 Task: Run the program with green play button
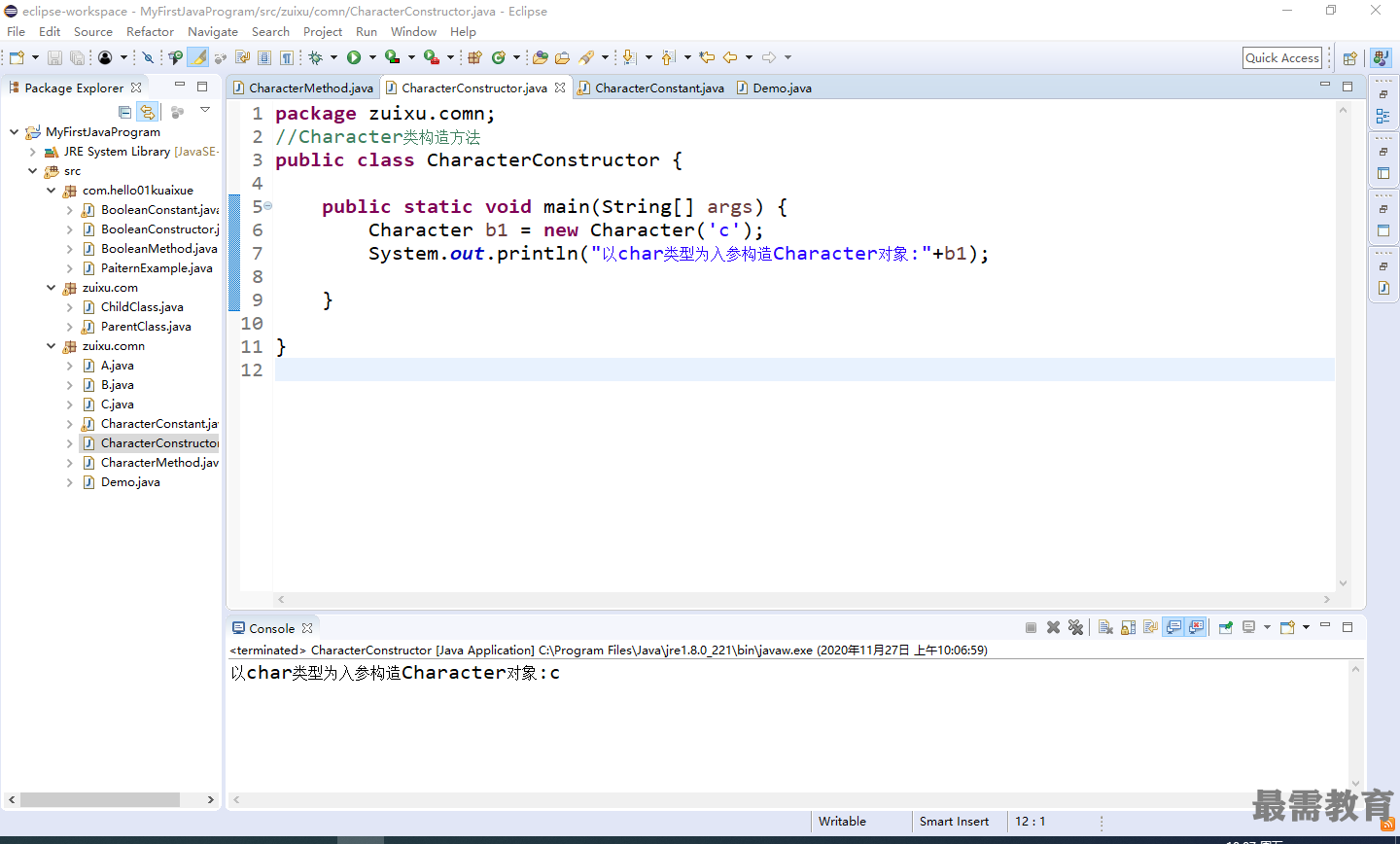click(354, 58)
